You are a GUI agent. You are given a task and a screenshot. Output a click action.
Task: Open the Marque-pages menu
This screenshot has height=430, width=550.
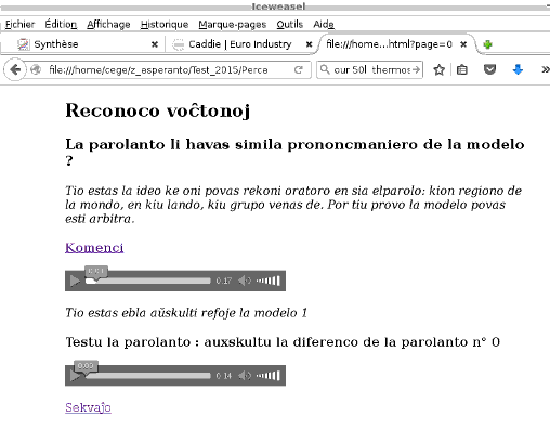click(x=232, y=24)
